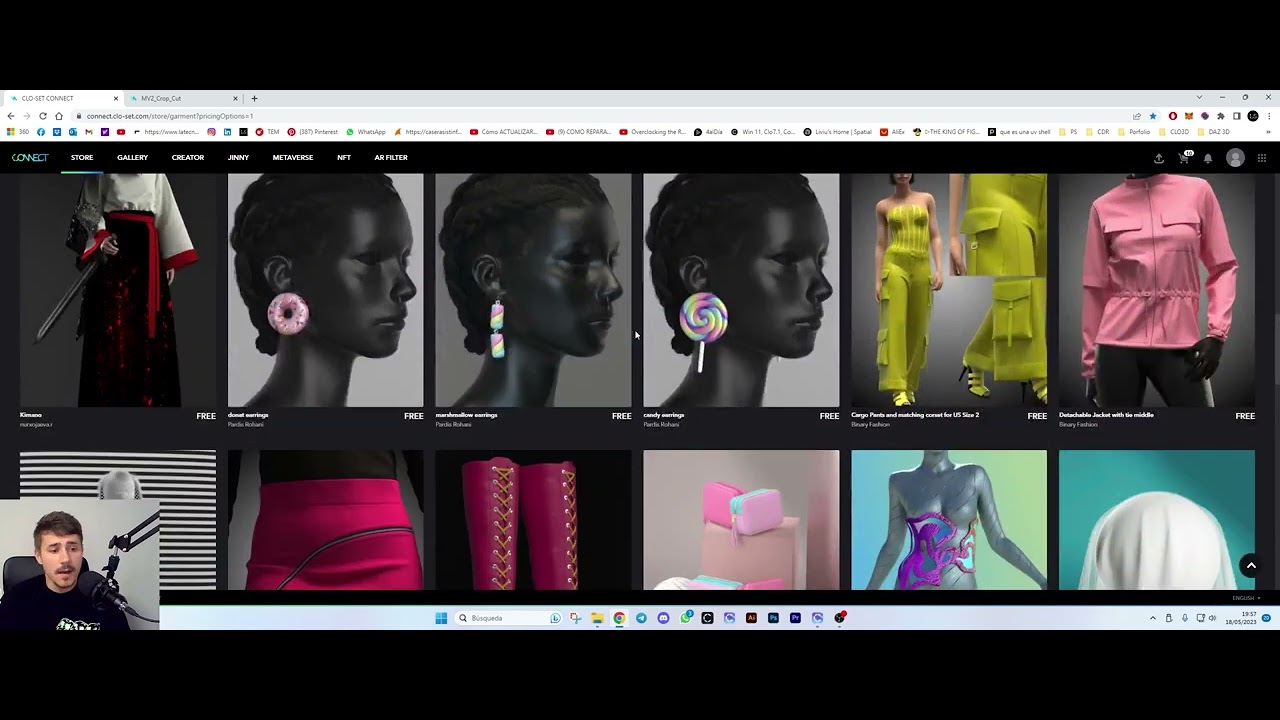Open the Chrome three-dot menu
Viewport: 1280px width, 720px height.
pyautogui.click(x=1268, y=116)
